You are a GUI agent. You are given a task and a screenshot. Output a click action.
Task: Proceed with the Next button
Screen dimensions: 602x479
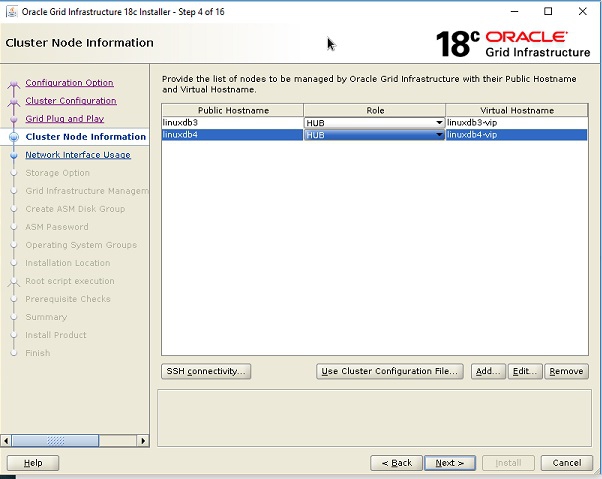(450, 463)
